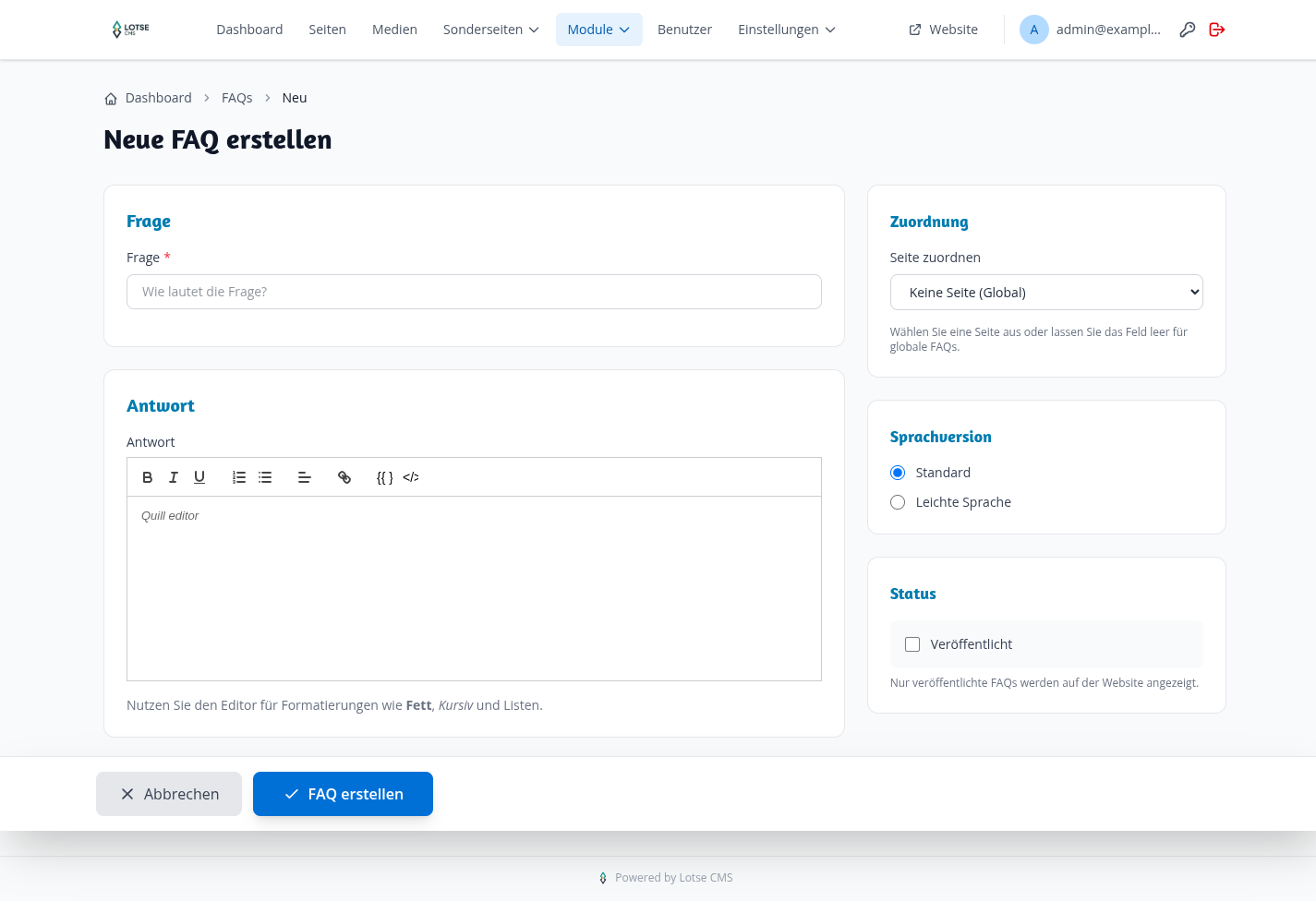Open the external Website link
This screenshot has height=901, width=1316.
(944, 30)
